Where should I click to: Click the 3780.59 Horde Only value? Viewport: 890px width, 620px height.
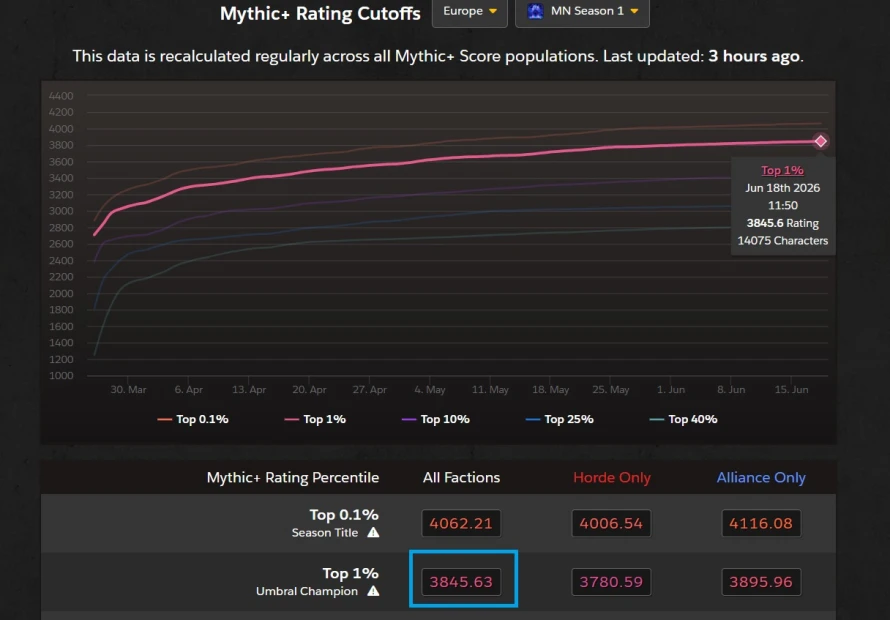pos(611,581)
